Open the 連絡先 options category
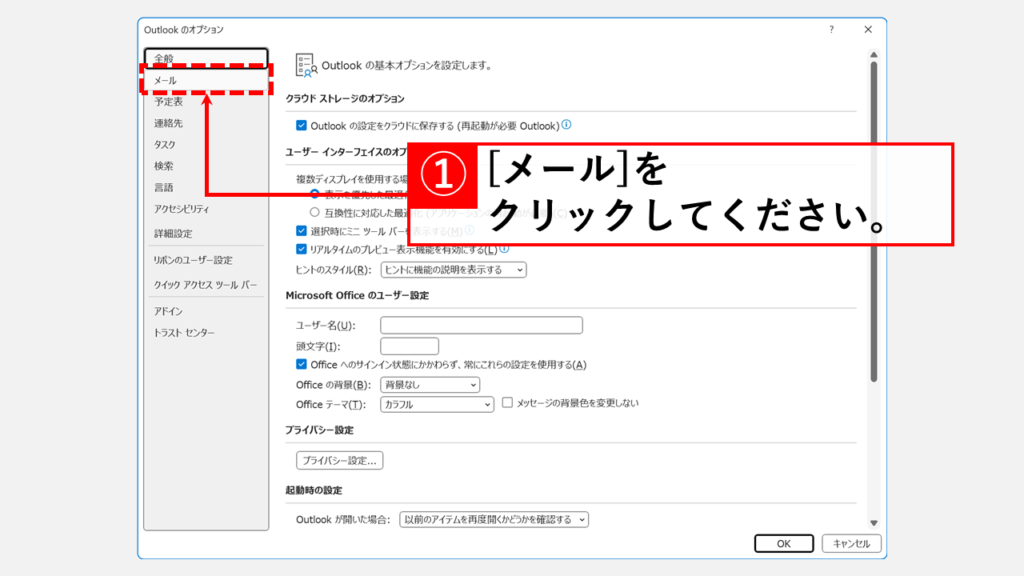1024x576 pixels. [x=206, y=123]
